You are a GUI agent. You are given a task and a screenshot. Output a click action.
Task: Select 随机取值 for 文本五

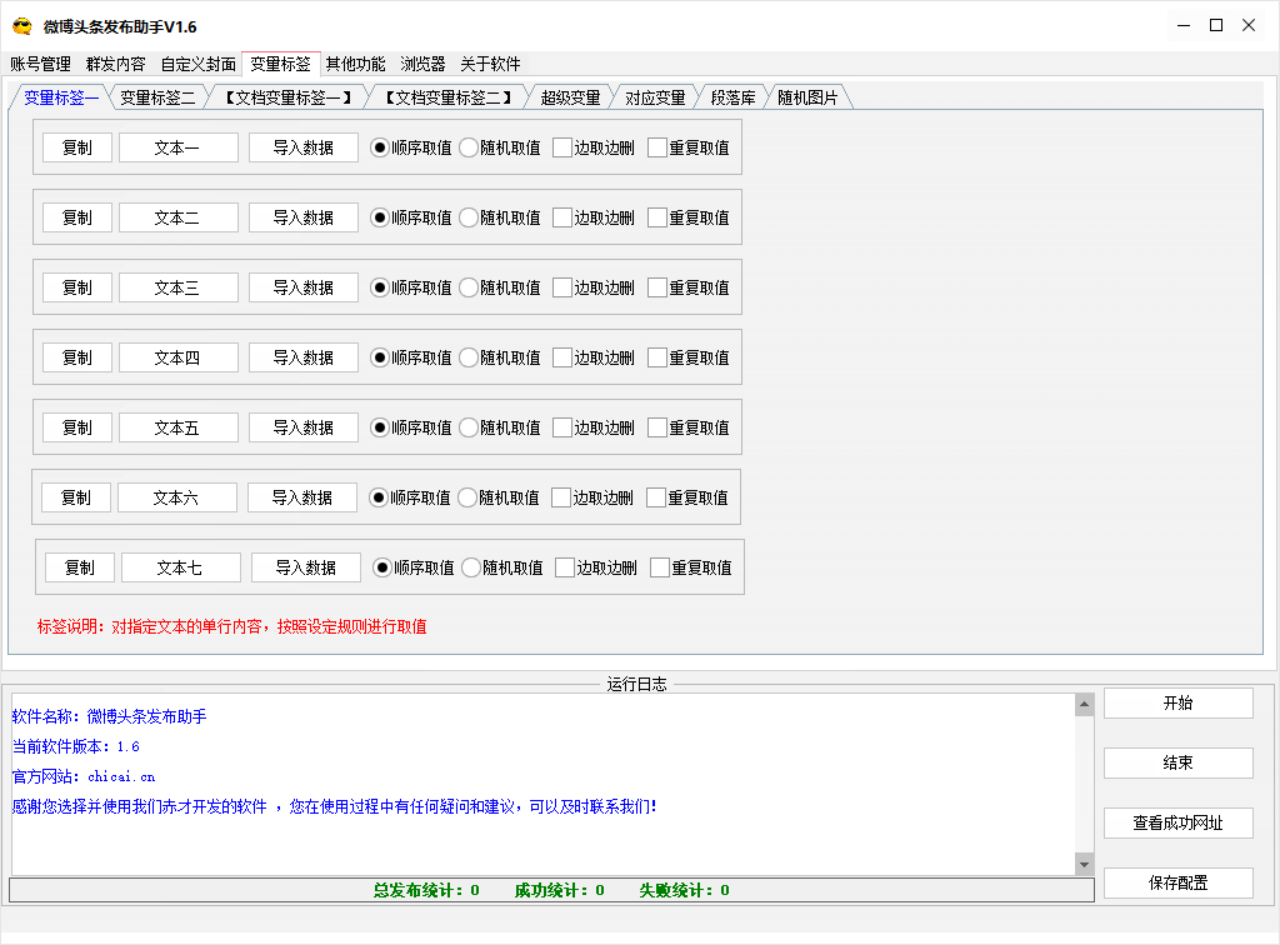499,427
